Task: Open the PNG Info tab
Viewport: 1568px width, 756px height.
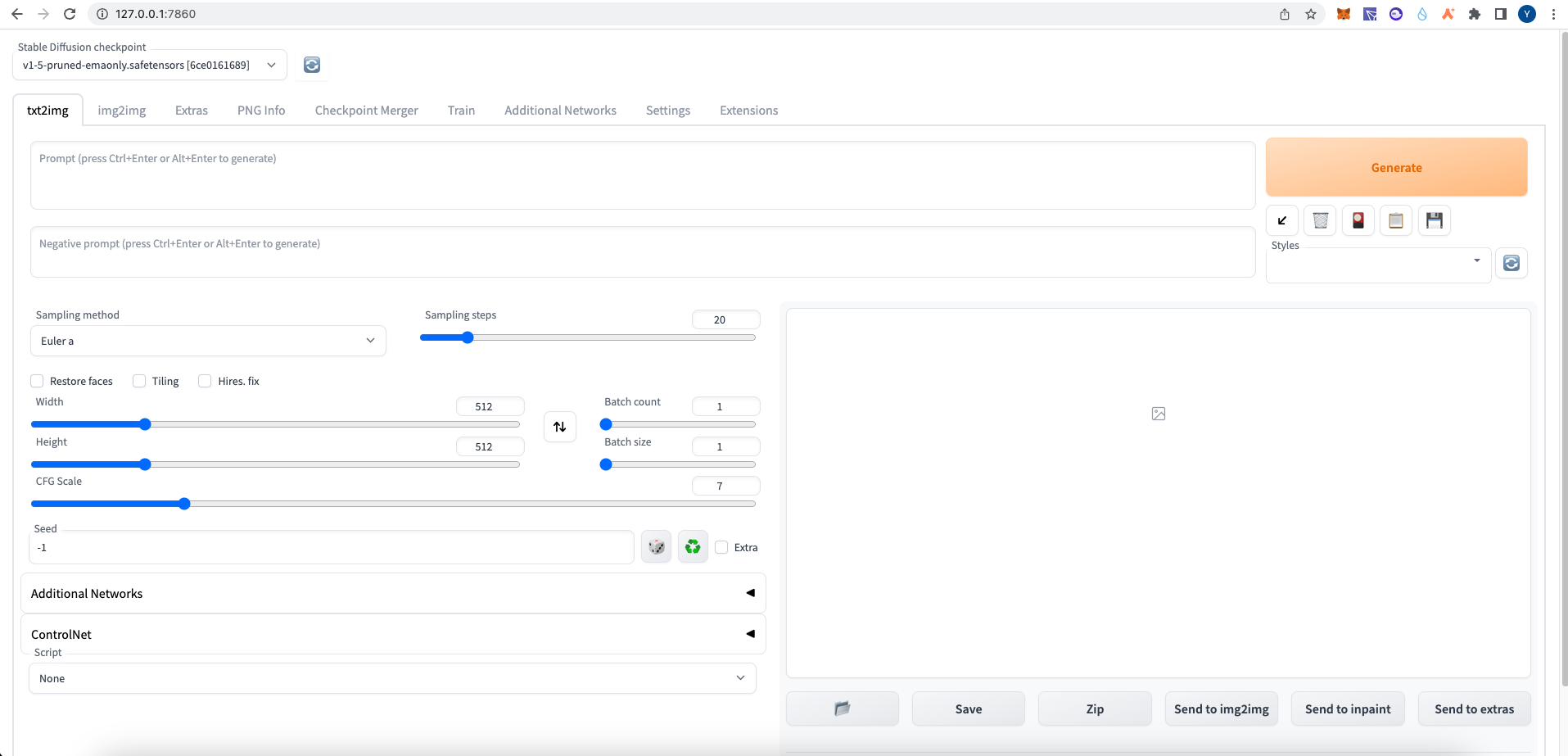Action: [261, 111]
